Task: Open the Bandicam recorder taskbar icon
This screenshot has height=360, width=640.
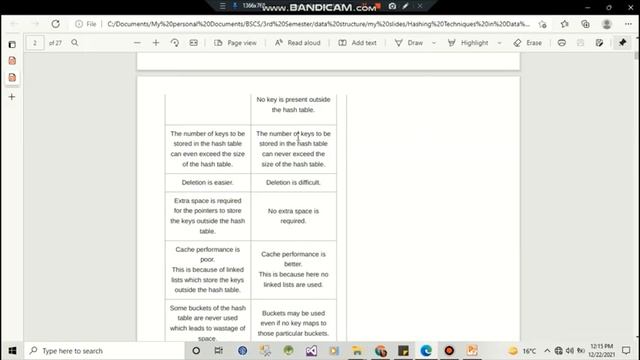Action: 449,351
